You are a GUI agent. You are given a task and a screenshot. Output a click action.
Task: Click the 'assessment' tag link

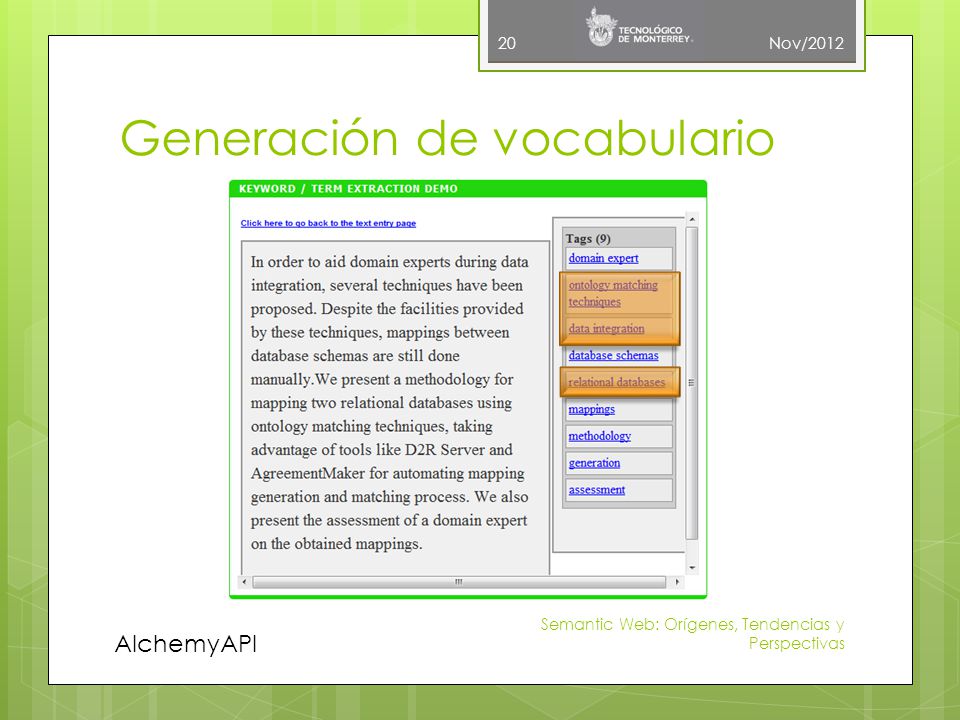[x=596, y=490]
